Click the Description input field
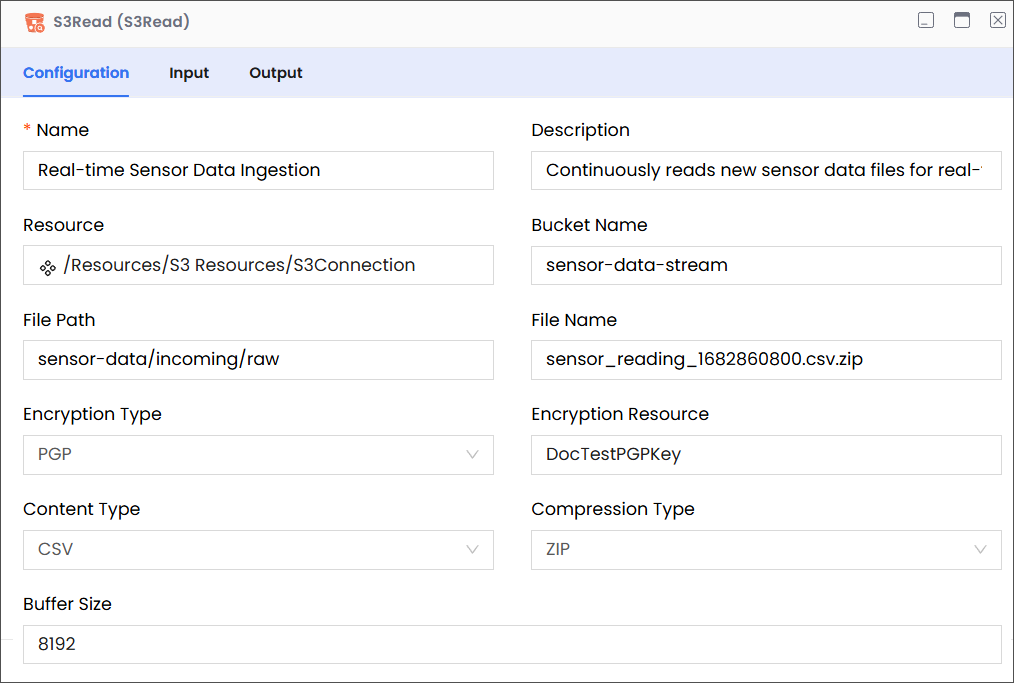The height and width of the screenshot is (683, 1014). [x=766, y=171]
